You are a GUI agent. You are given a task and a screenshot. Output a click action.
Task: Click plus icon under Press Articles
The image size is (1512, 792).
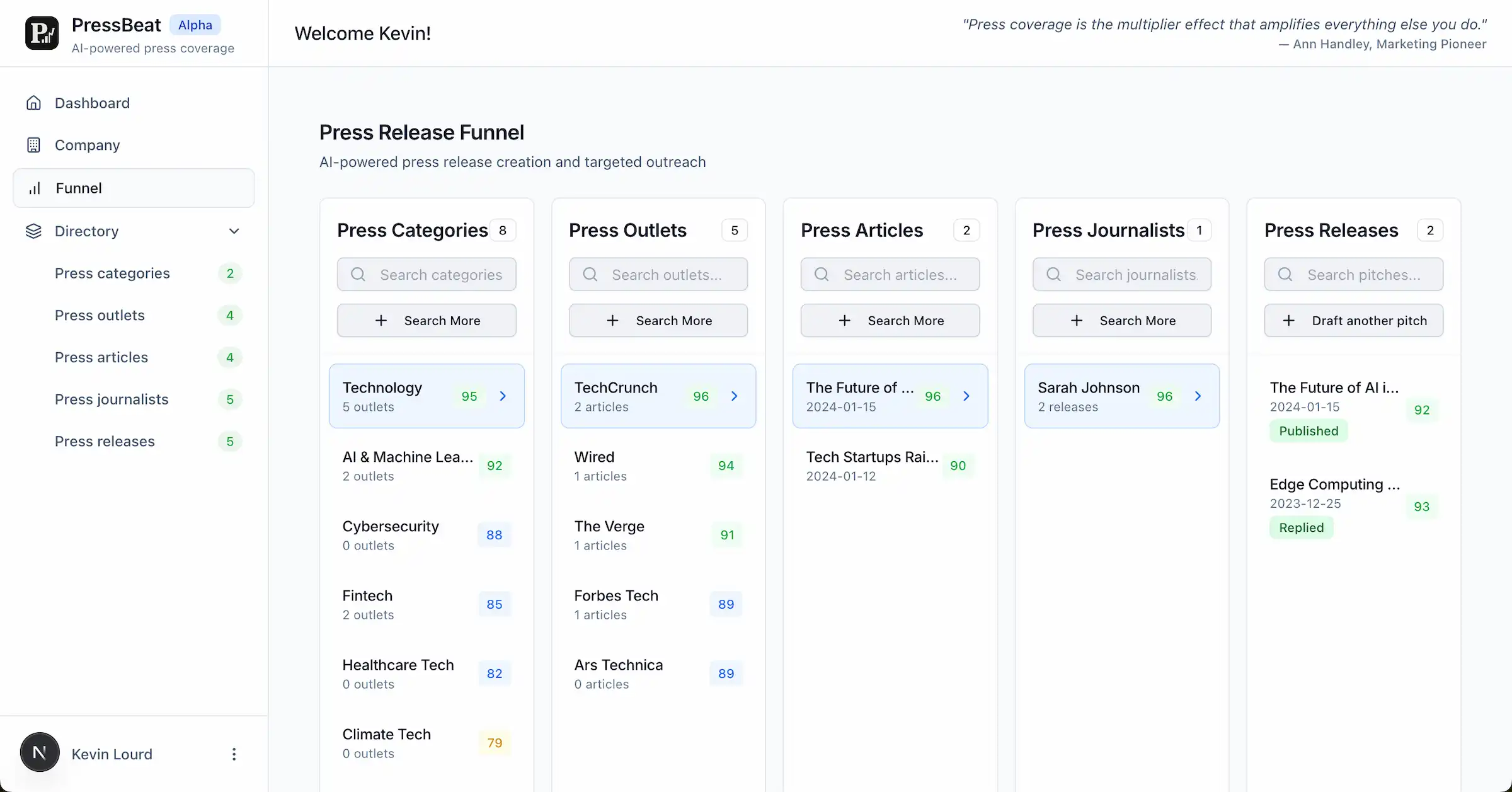click(x=845, y=321)
